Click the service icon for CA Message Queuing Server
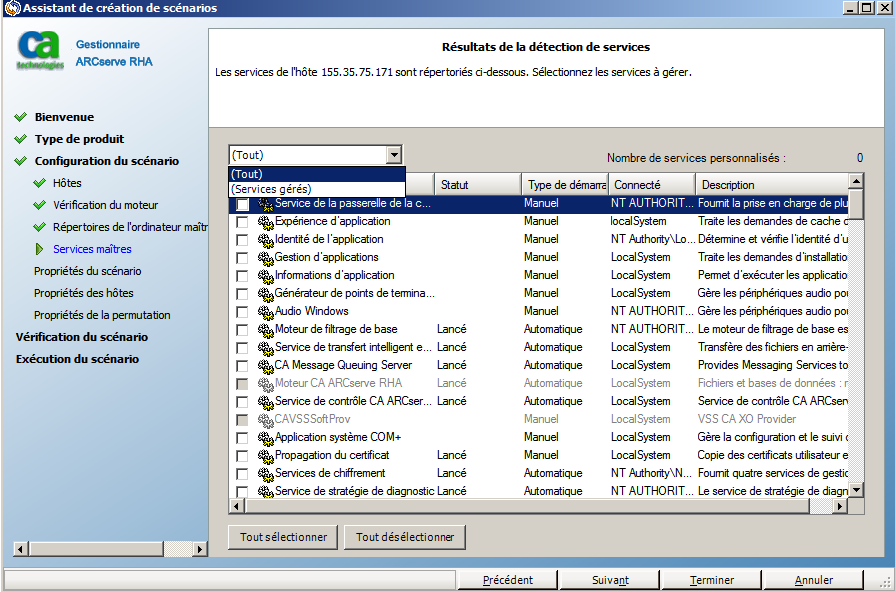The width and height of the screenshot is (896, 592). click(x=266, y=366)
